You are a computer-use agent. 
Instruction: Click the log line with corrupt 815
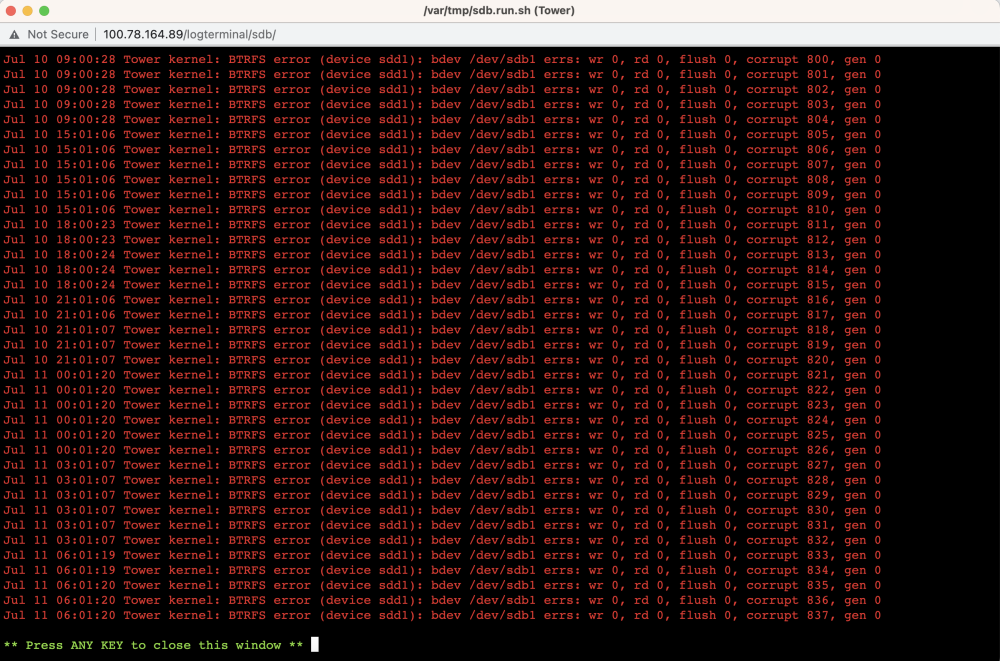(442, 285)
